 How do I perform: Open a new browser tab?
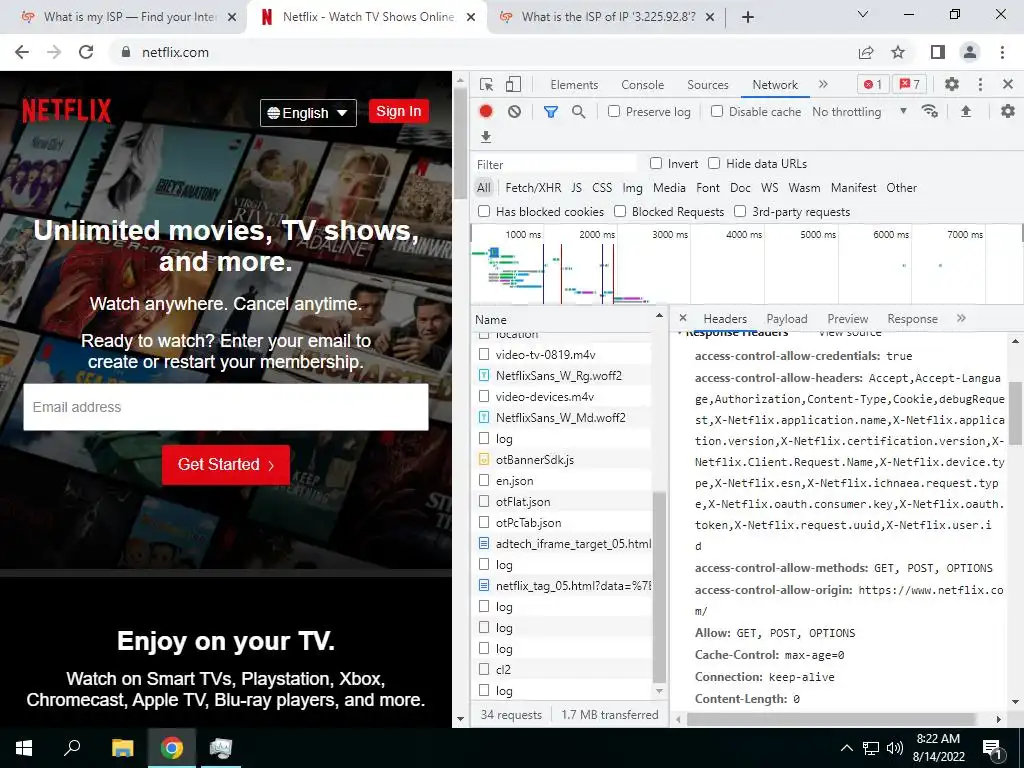pyautogui.click(x=748, y=17)
